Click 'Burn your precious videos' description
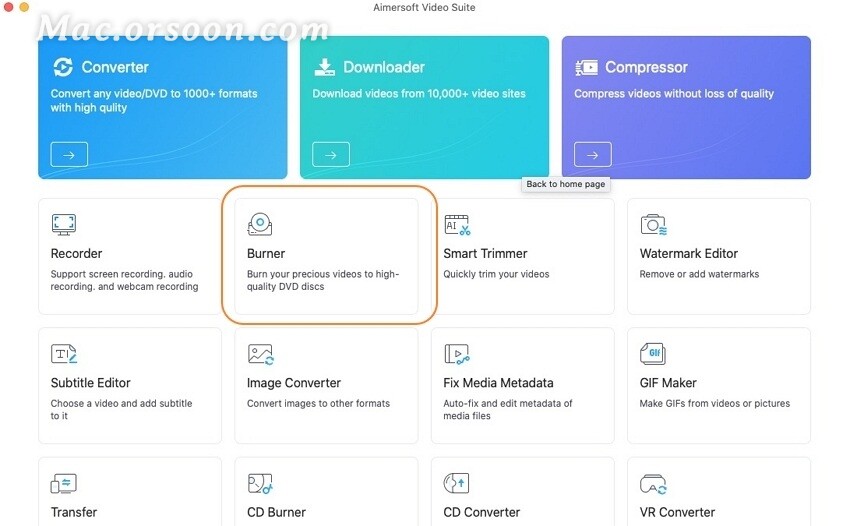Viewport: 850px width, 526px height. click(323, 280)
